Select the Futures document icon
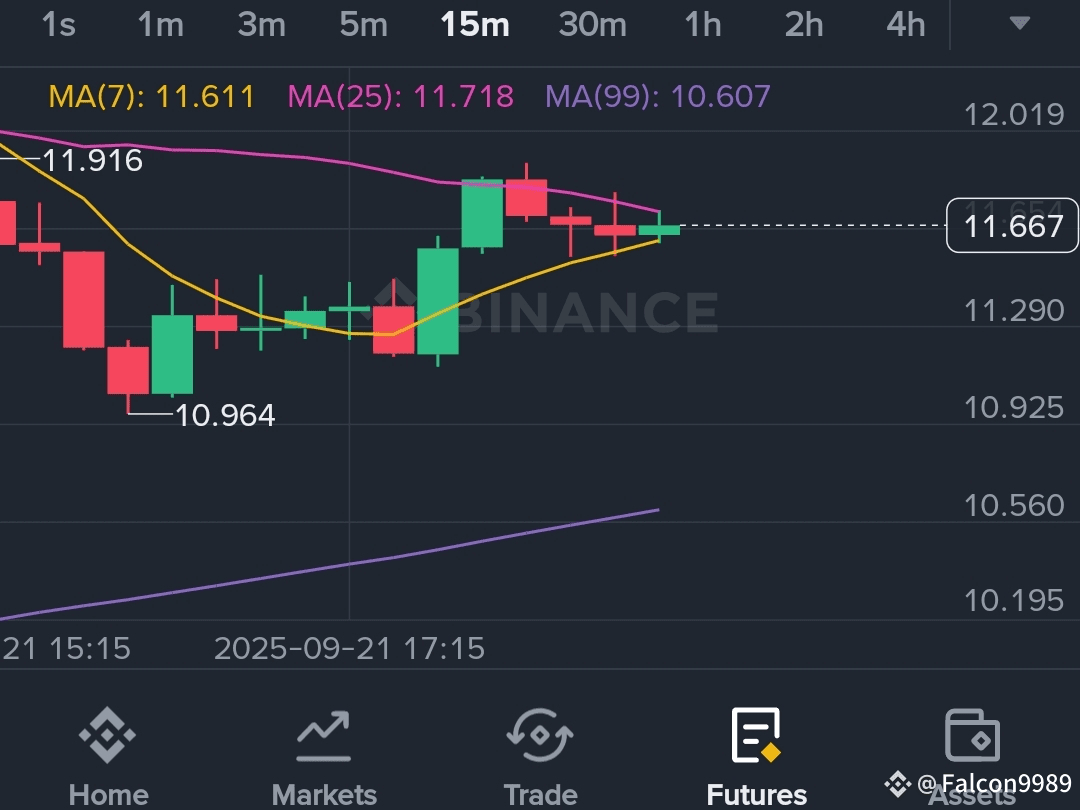This screenshot has height=810, width=1080. pos(756,735)
